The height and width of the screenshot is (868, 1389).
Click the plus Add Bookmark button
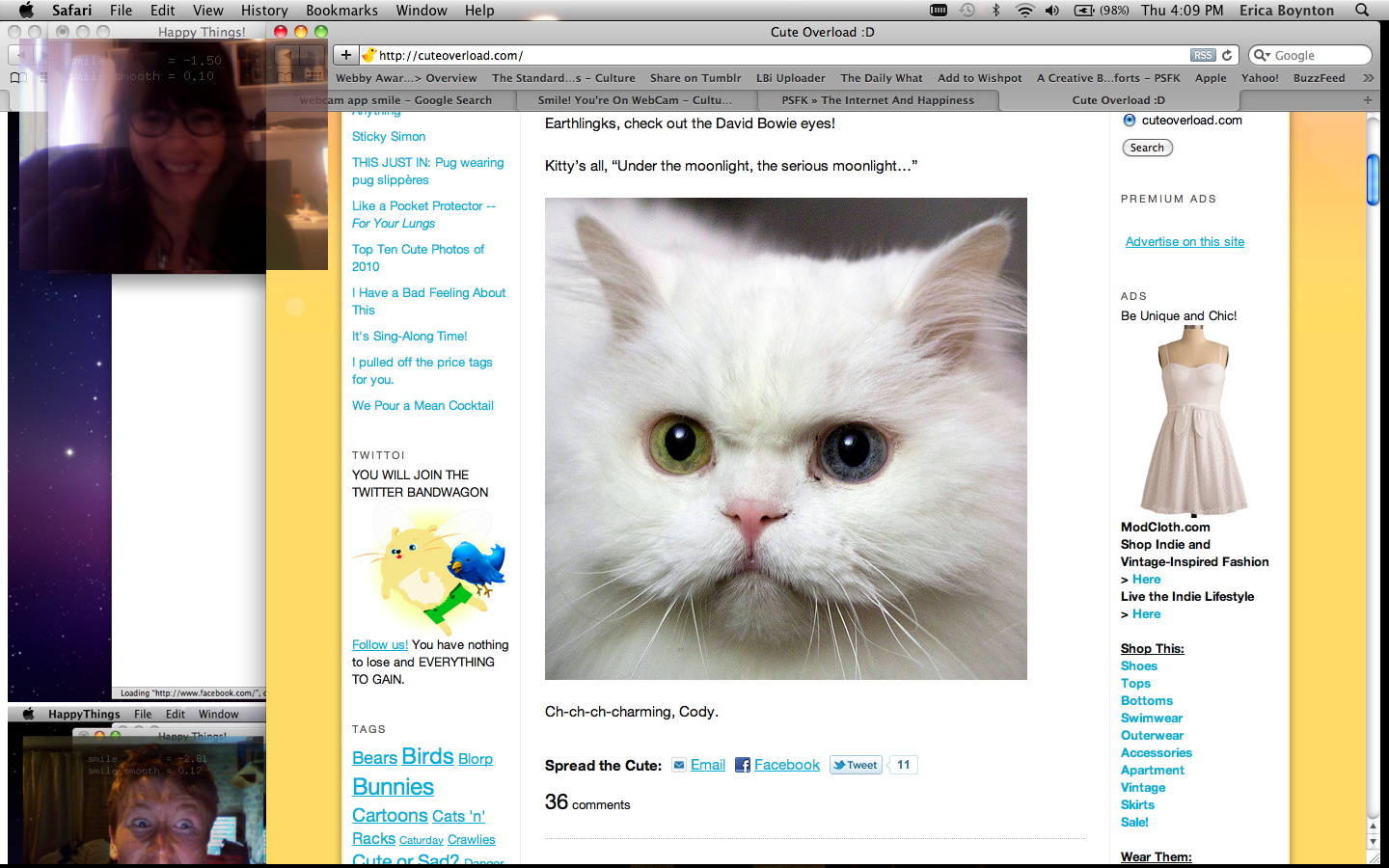pos(345,55)
